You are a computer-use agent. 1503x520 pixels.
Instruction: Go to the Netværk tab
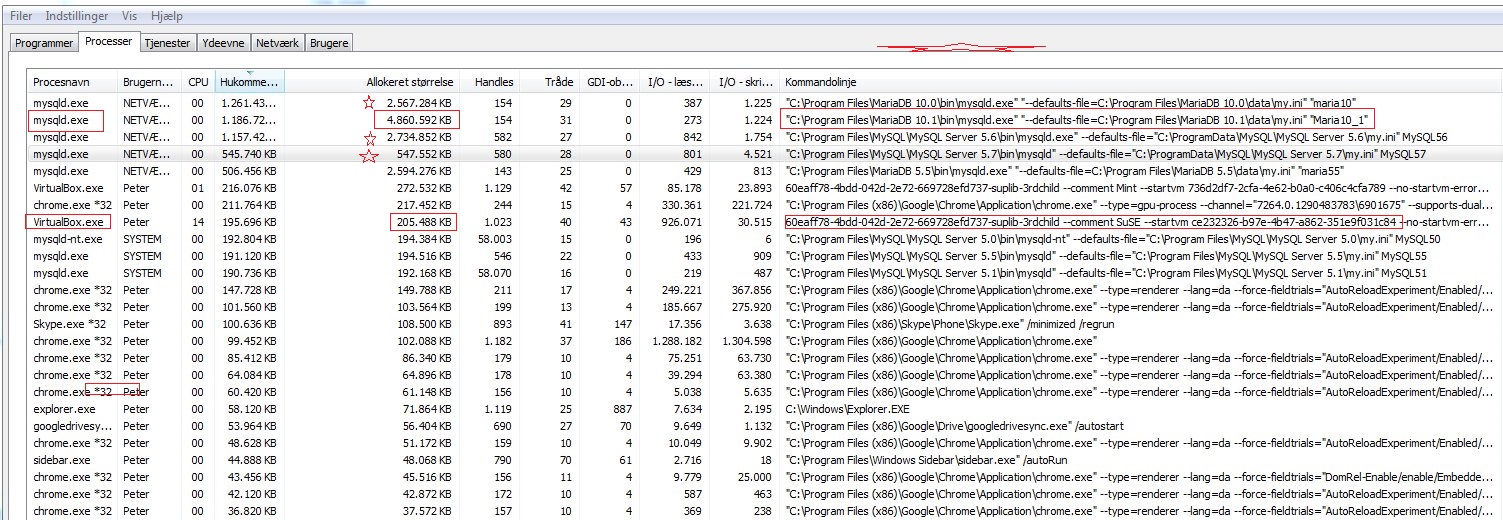(x=277, y=43)
